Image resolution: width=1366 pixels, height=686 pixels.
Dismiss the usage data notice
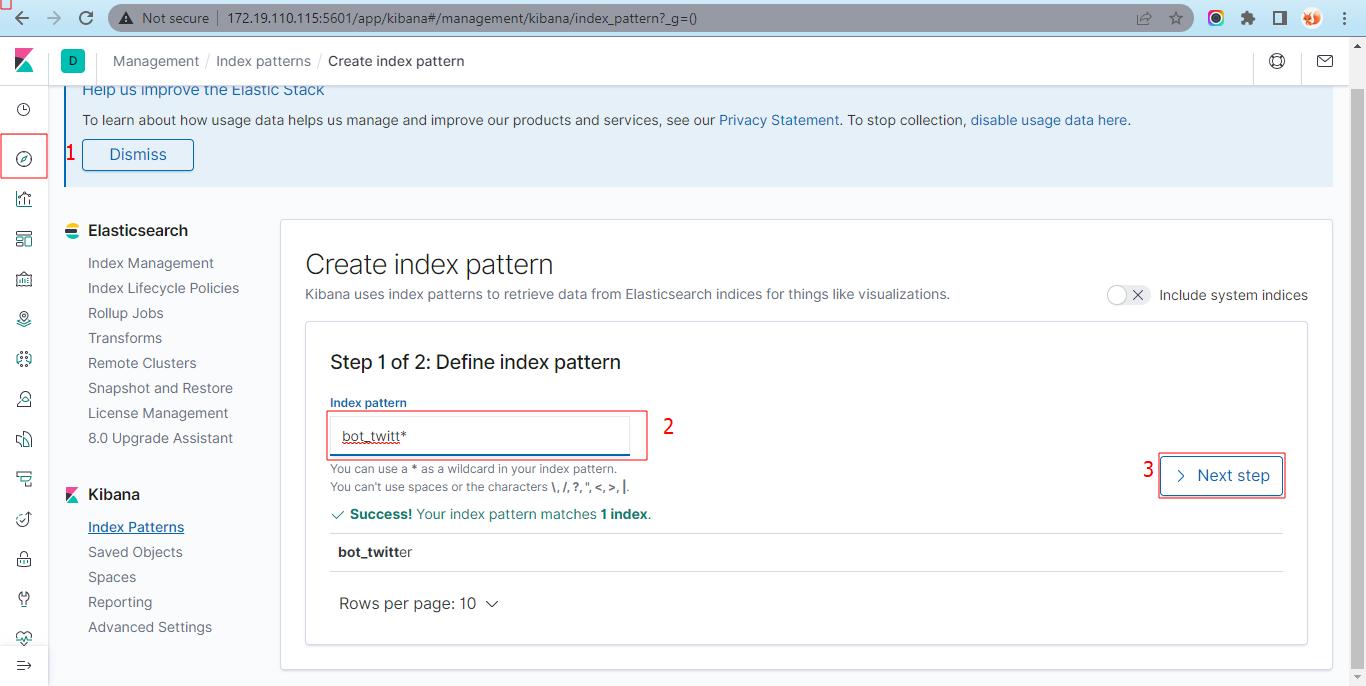[x=138, y=155]
